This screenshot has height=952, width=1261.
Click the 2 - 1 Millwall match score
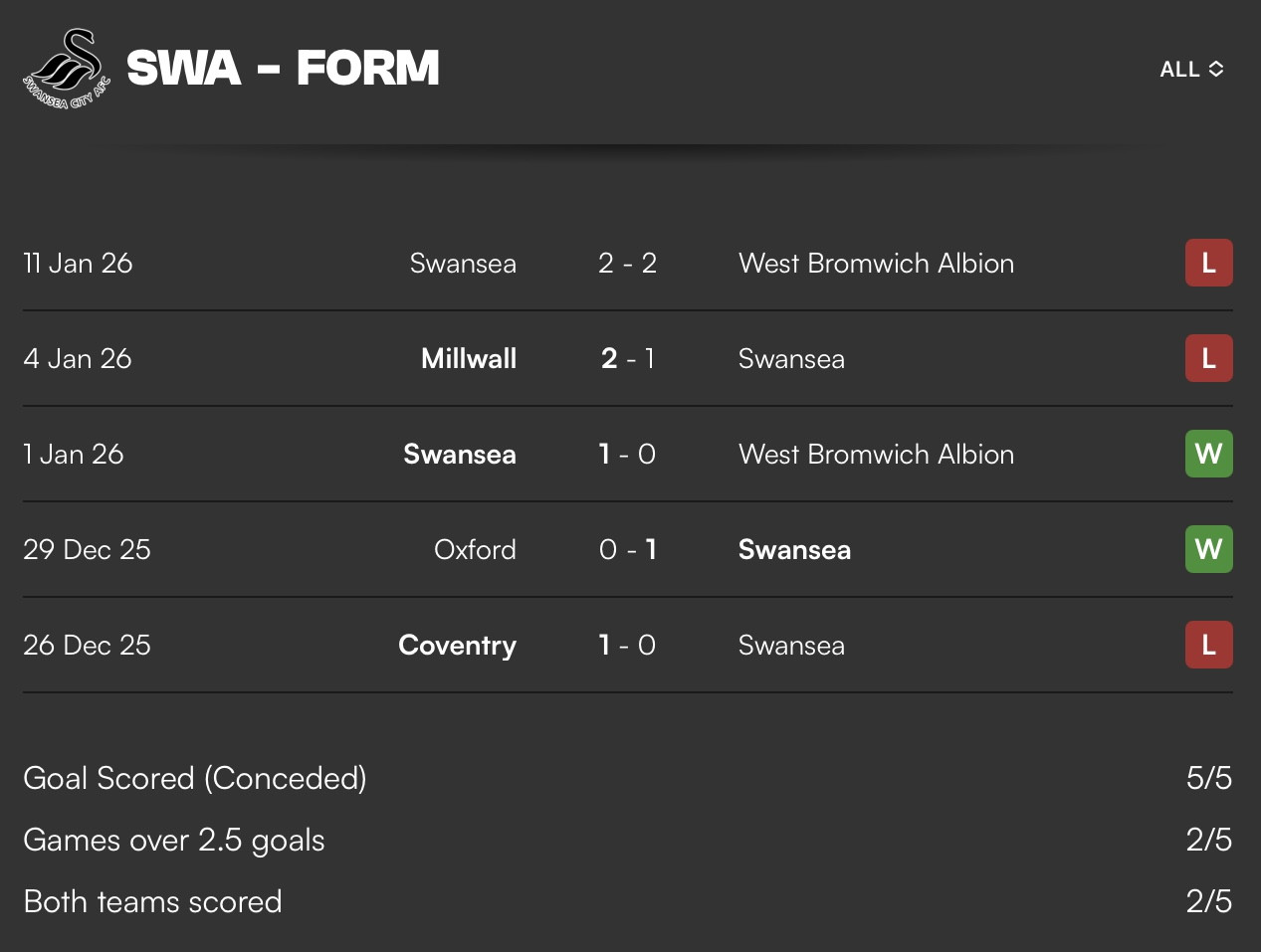pyautogui.click(x=627, y=359)
